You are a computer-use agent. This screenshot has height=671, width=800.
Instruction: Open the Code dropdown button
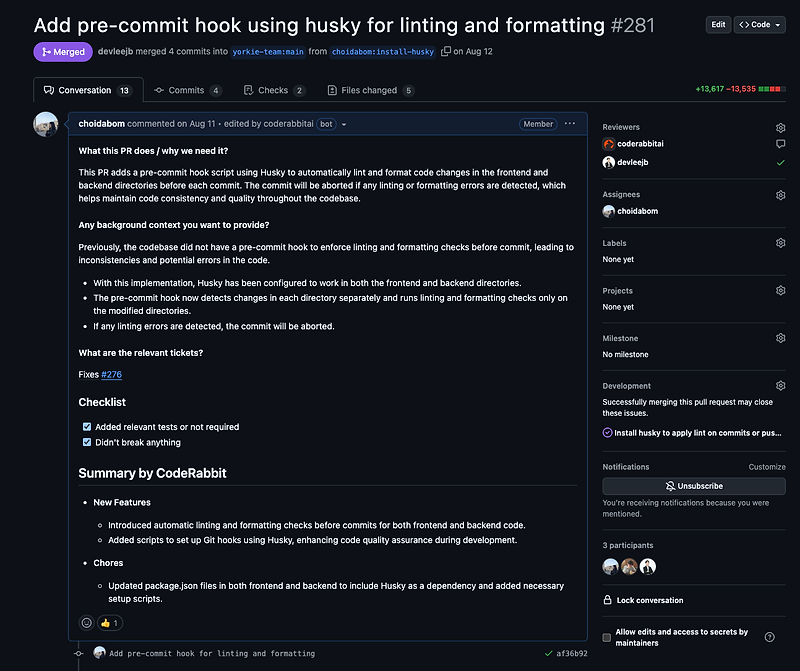pyautogui.click(x=762, y=24)
